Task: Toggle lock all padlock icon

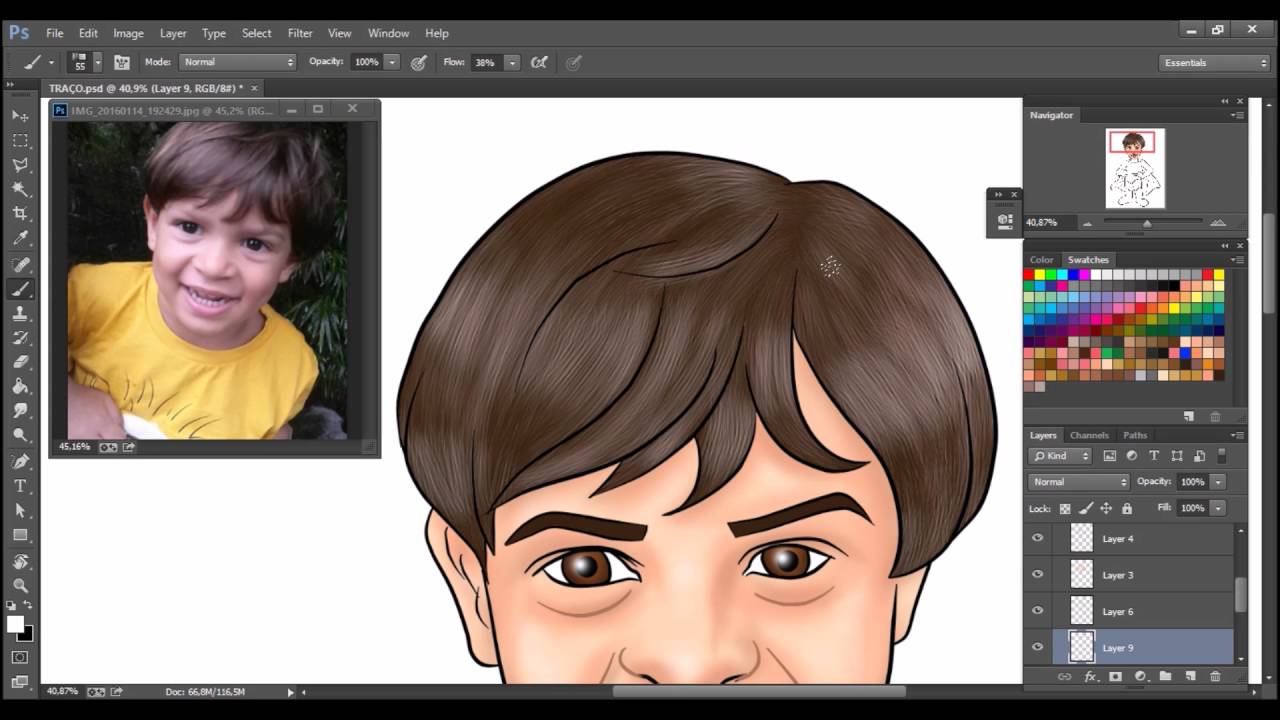Action: (x=1127, y=508)
